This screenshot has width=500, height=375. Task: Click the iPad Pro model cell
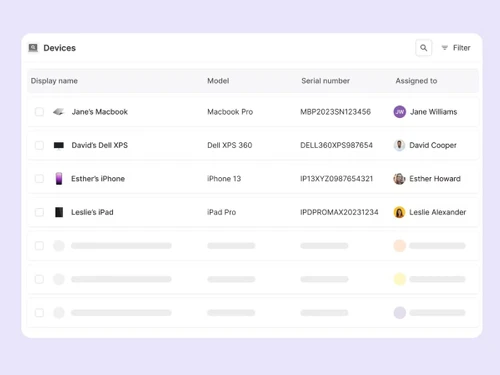pyautogui.click(x=222, y=212)
